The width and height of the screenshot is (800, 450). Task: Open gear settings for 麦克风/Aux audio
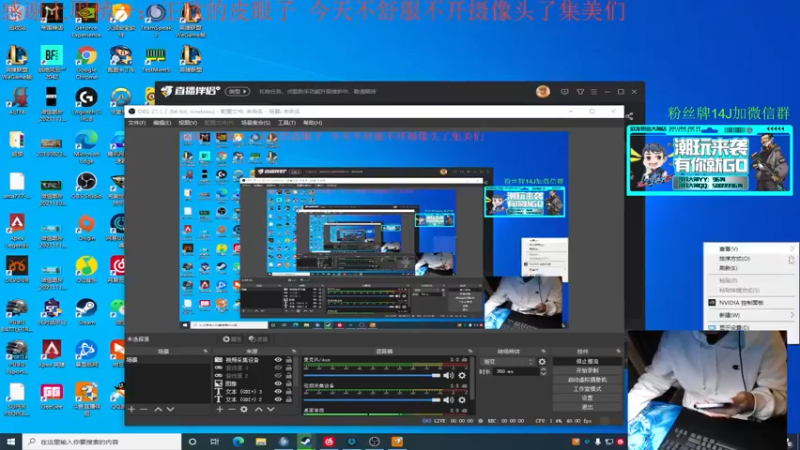462,376
